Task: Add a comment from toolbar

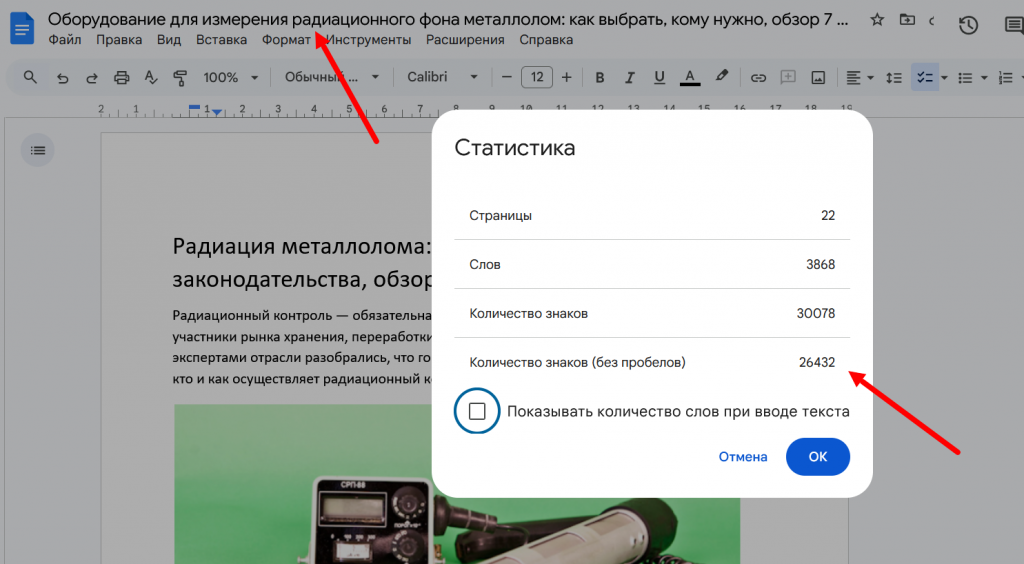Action: coord(788,78)
